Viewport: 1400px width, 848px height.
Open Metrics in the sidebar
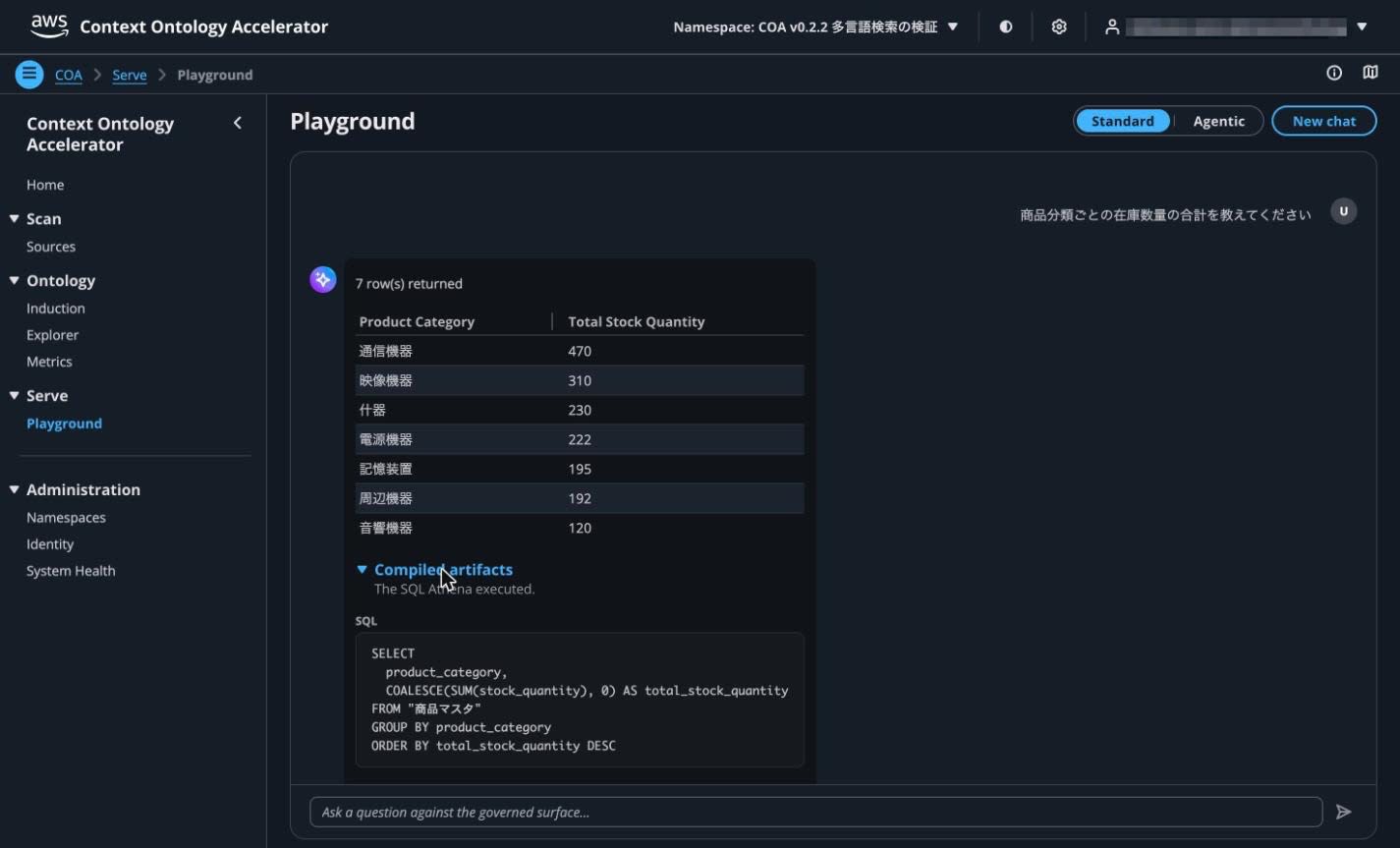49,362
